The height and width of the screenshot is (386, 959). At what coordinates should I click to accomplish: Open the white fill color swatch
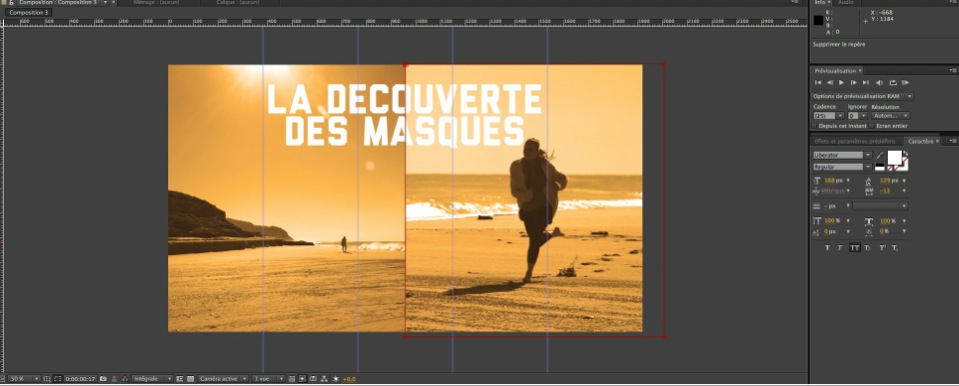pyautogui.click(x=894, y=157)
